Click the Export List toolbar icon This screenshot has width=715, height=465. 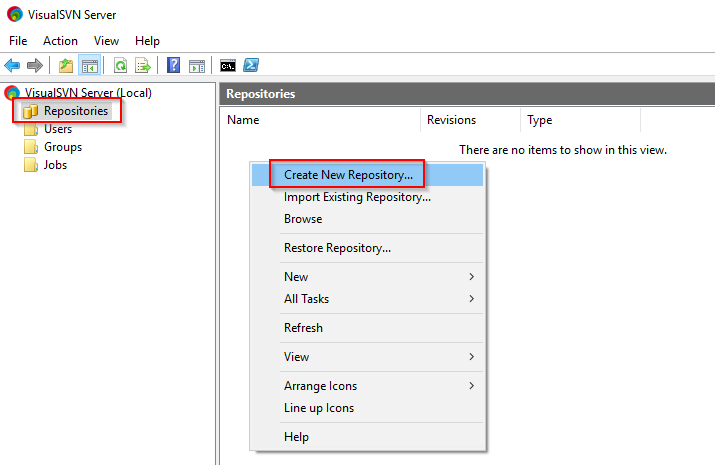pos(143,66)
